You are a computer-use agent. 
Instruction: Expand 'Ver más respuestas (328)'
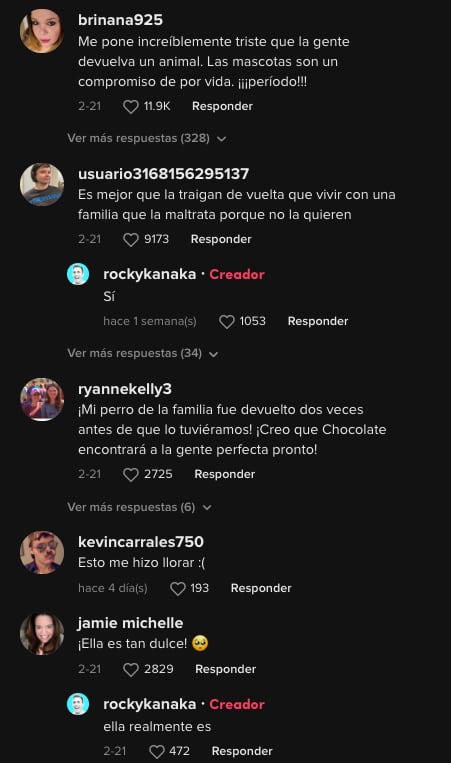(146, 138)
